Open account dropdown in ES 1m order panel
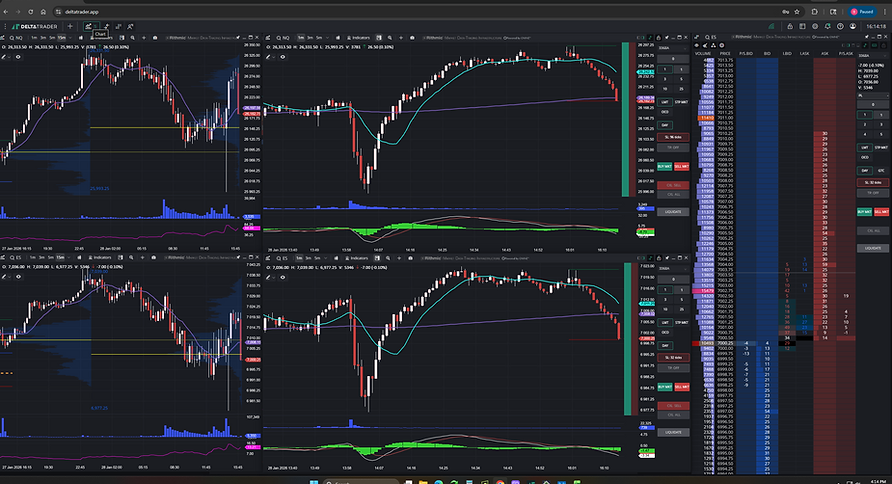The height and width of the screenshot is (484, 892). [x=674, y=268]
